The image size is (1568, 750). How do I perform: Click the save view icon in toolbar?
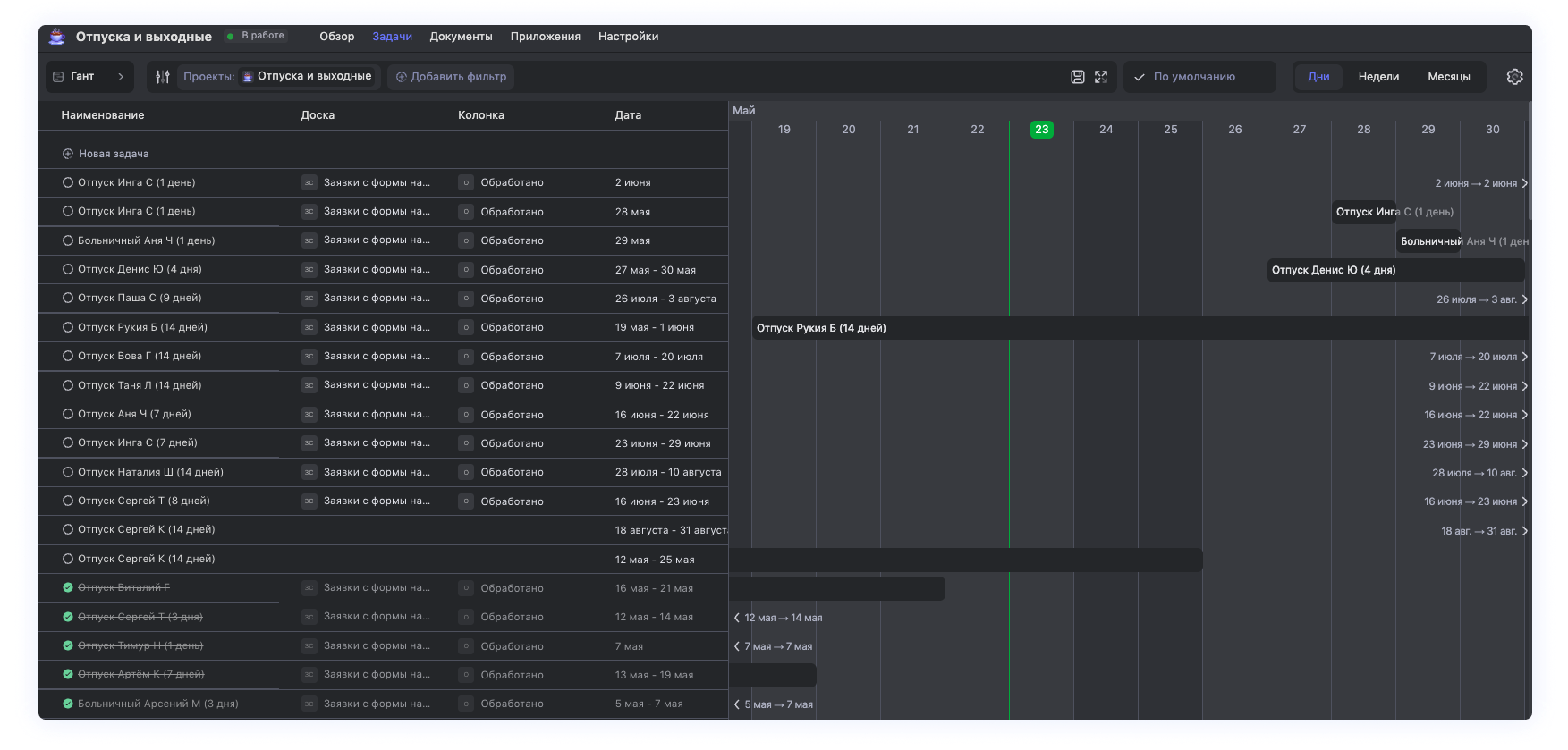(x=1078, y=77)
